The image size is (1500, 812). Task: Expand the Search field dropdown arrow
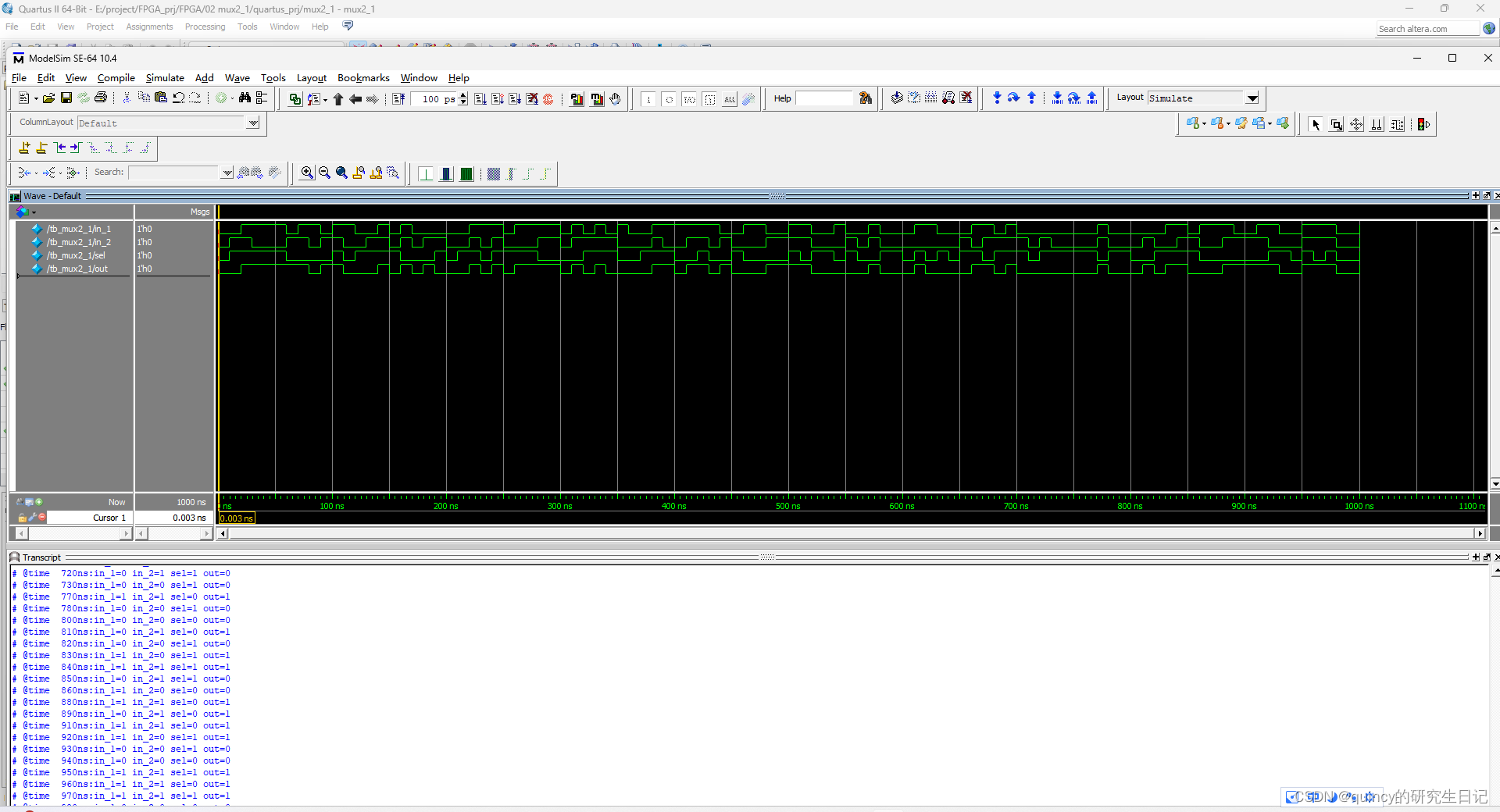227,173
